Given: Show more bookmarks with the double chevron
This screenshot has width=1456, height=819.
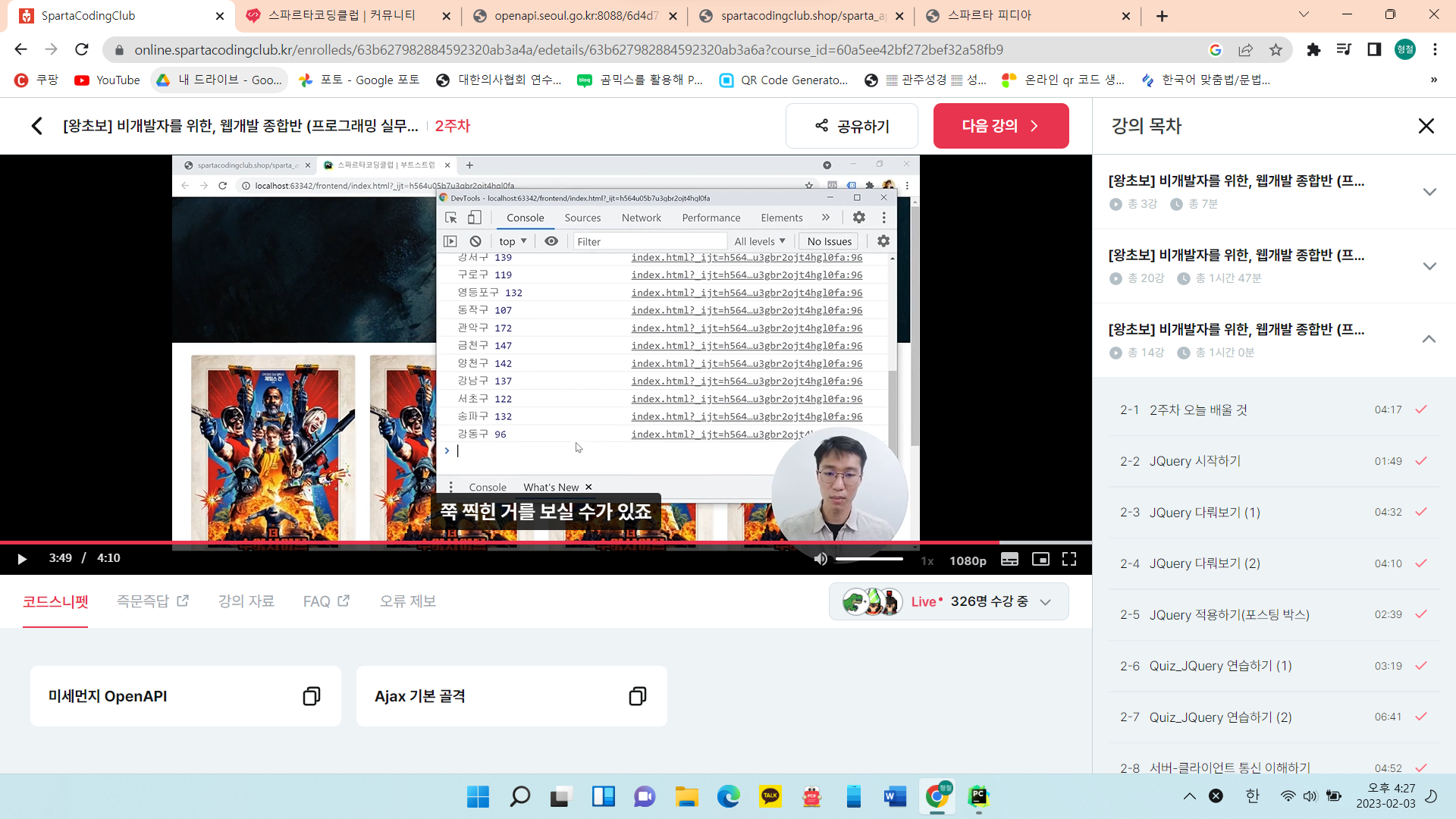Looking at the screenshot, I should (1433, 80).
